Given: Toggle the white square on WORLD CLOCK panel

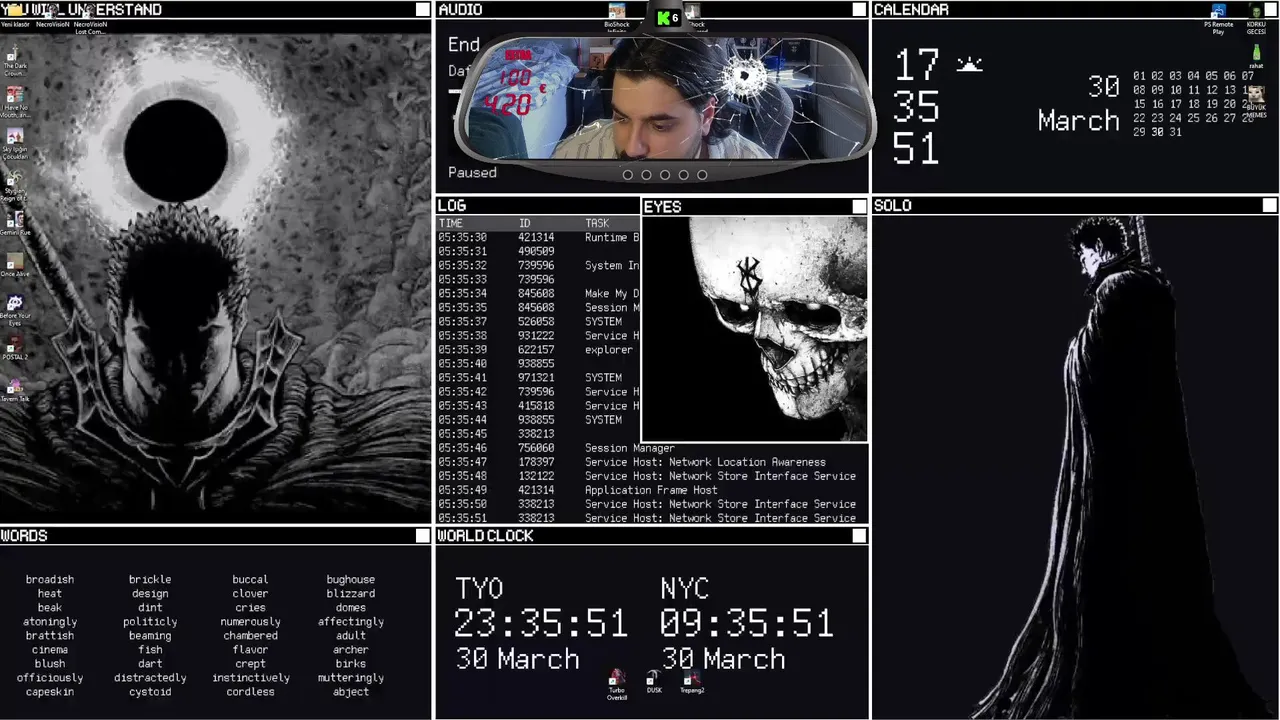Looking at the screenshot, I should 859,536.
